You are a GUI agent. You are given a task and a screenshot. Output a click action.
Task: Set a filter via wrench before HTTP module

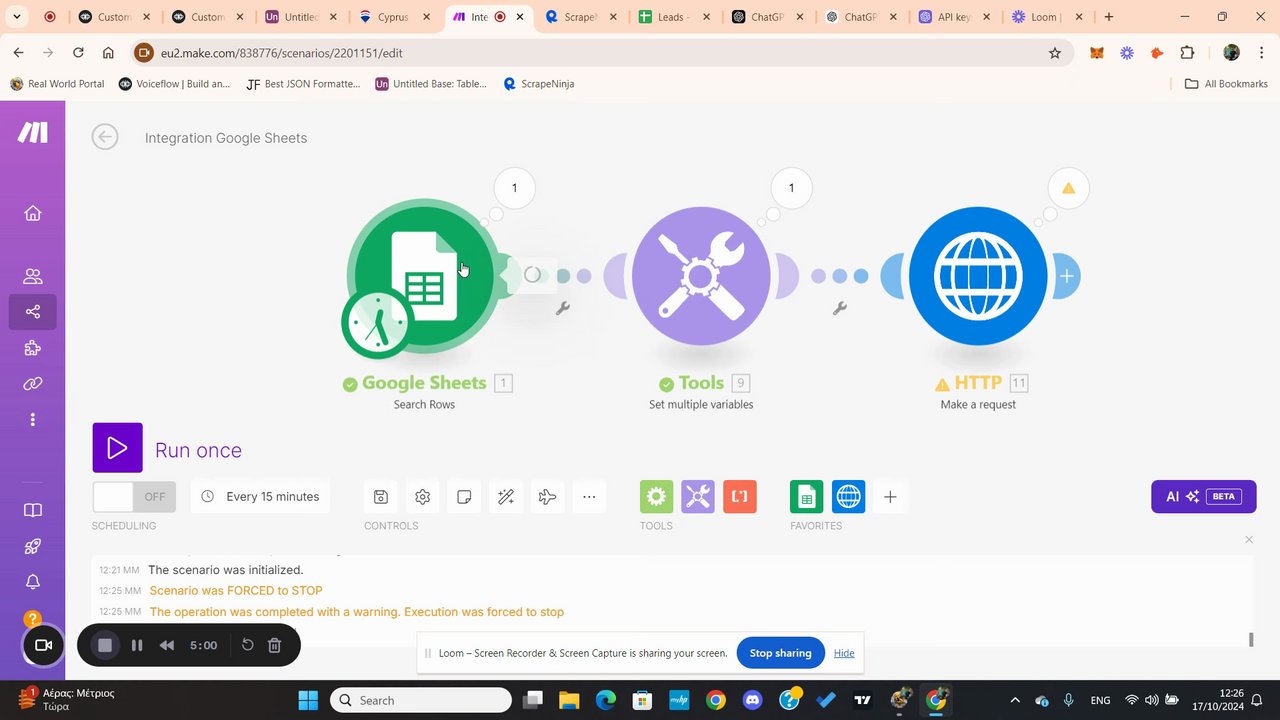coord(840,309)
